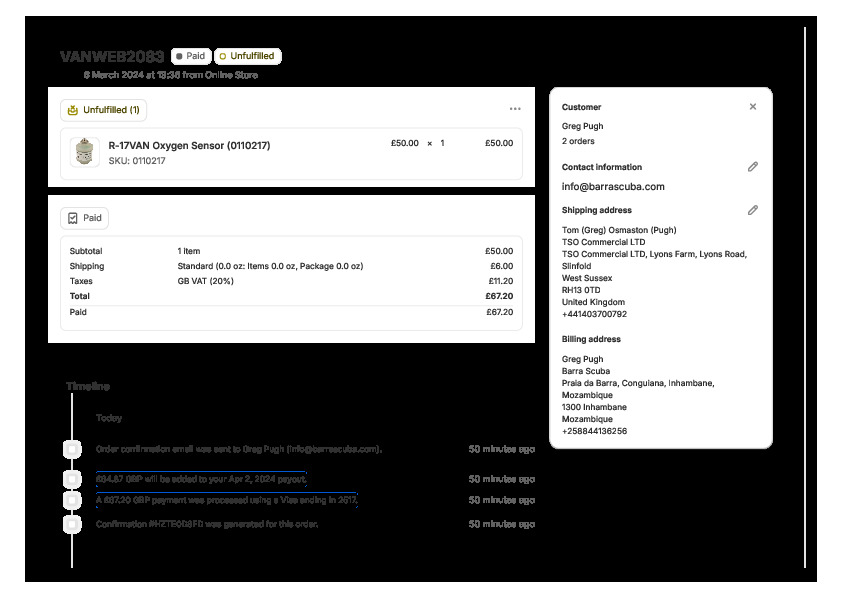Click the Paid status badge beside order number
This screenshot has height=595, width=842.
[x=190, y=56]
